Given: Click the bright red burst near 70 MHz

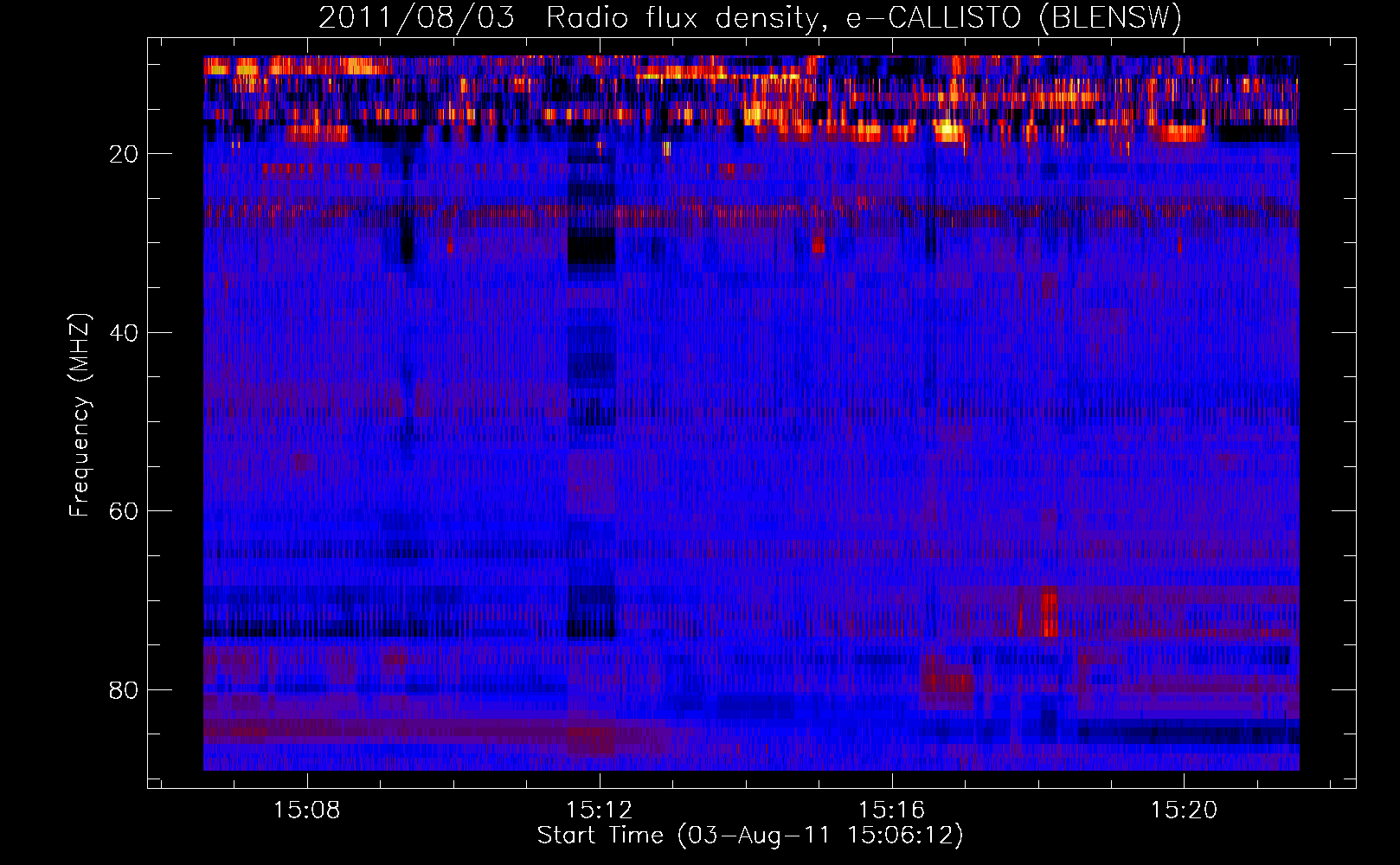Looking at the screenshot, I should (x=1050, y=613).
